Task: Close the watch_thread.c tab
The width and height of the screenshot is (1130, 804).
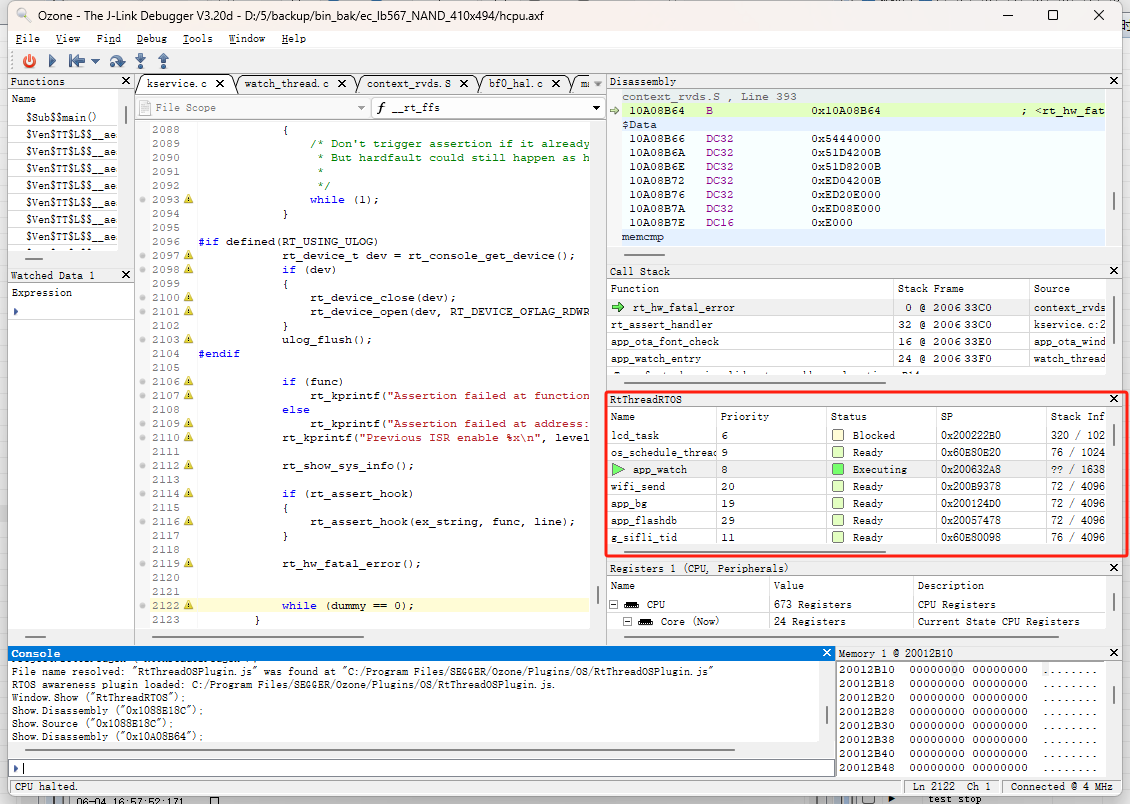Action: click(x=342, y=84)
